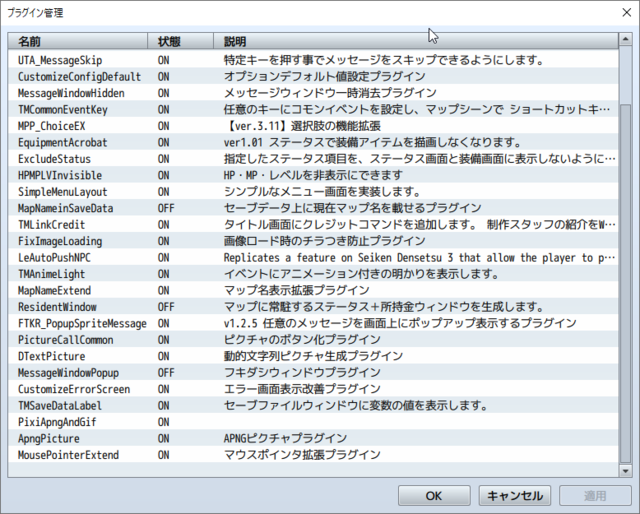
Task: Select the ApngPicture plugin
Action: click(313, 439)
